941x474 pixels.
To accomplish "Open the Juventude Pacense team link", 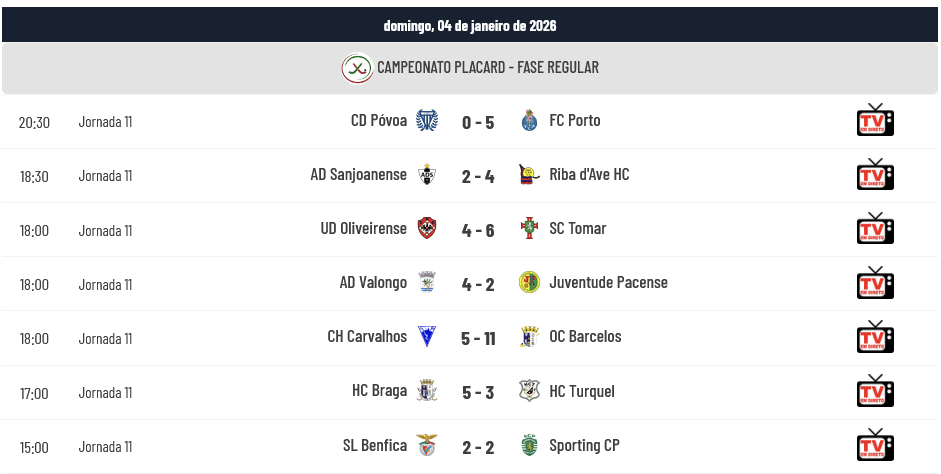I will click(608, 283).
